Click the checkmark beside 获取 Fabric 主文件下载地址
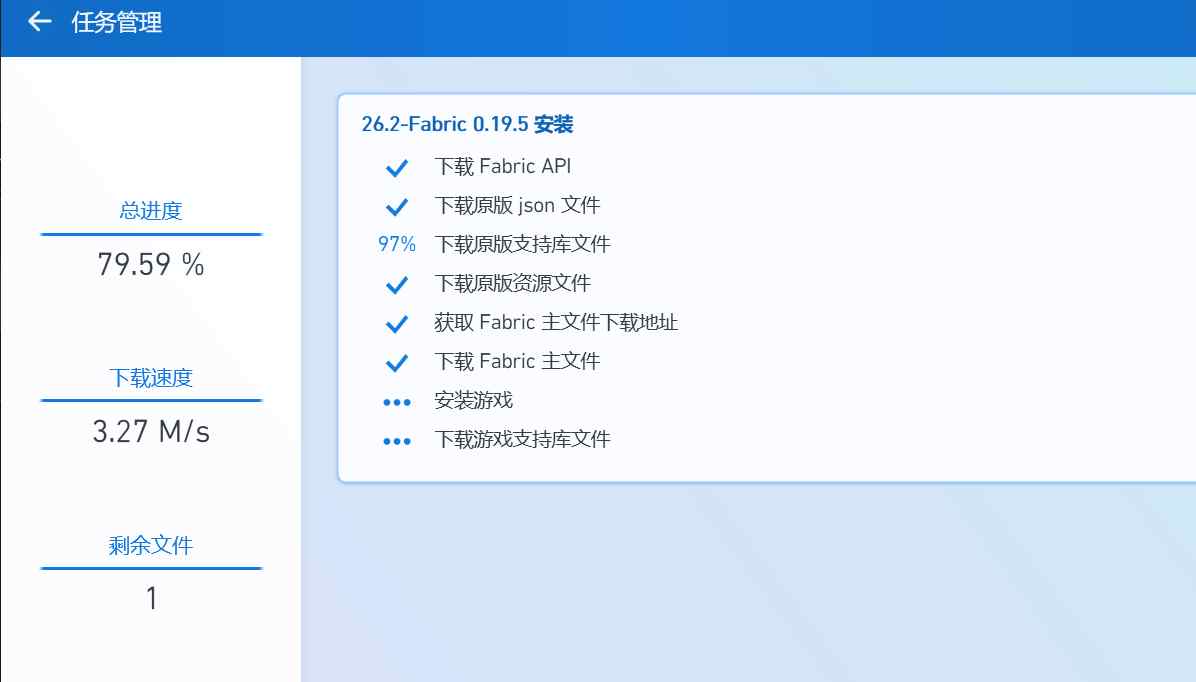The height and width of the screenshot is (682, 1196). 397,323
